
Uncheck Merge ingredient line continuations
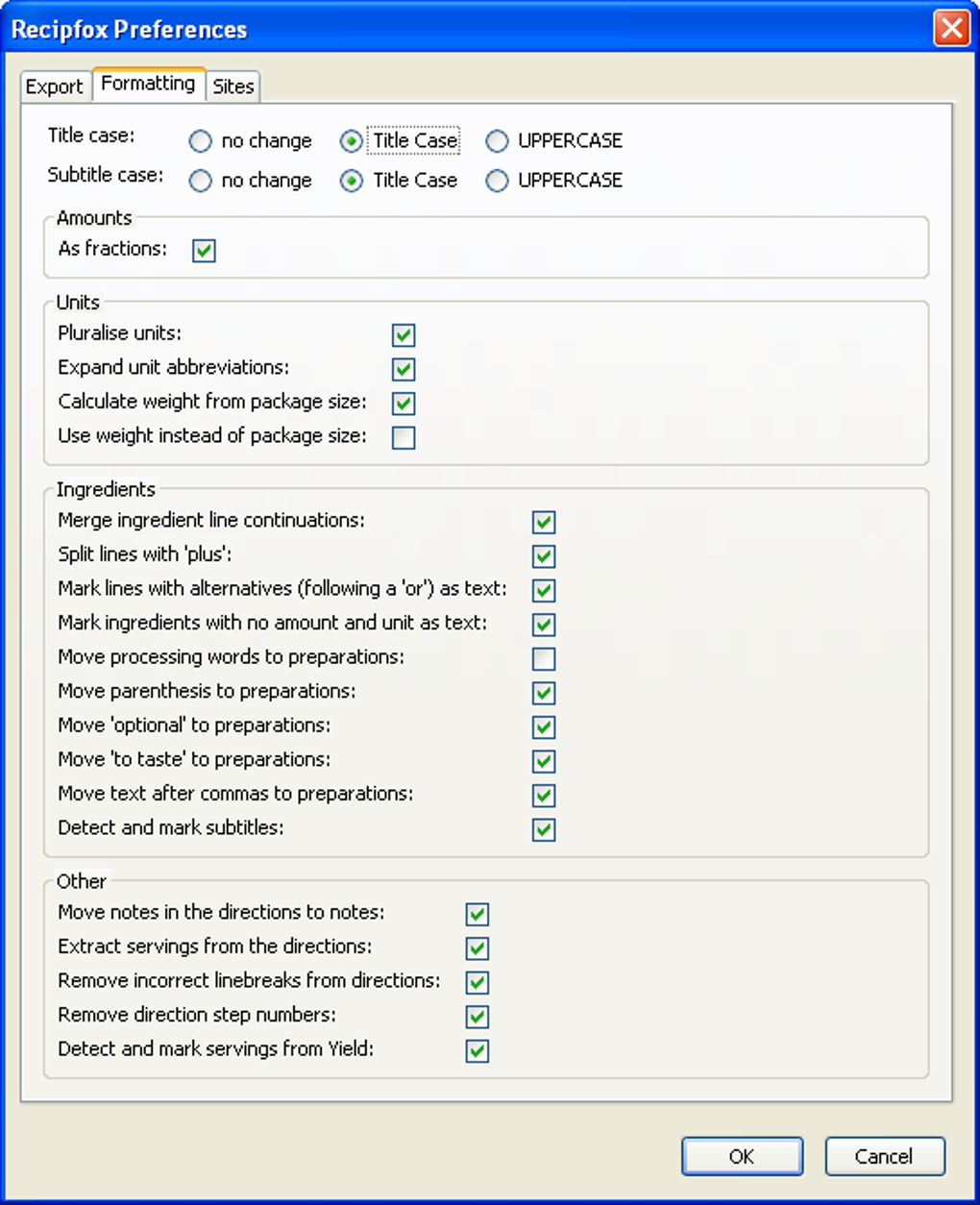tap(544, 522)
